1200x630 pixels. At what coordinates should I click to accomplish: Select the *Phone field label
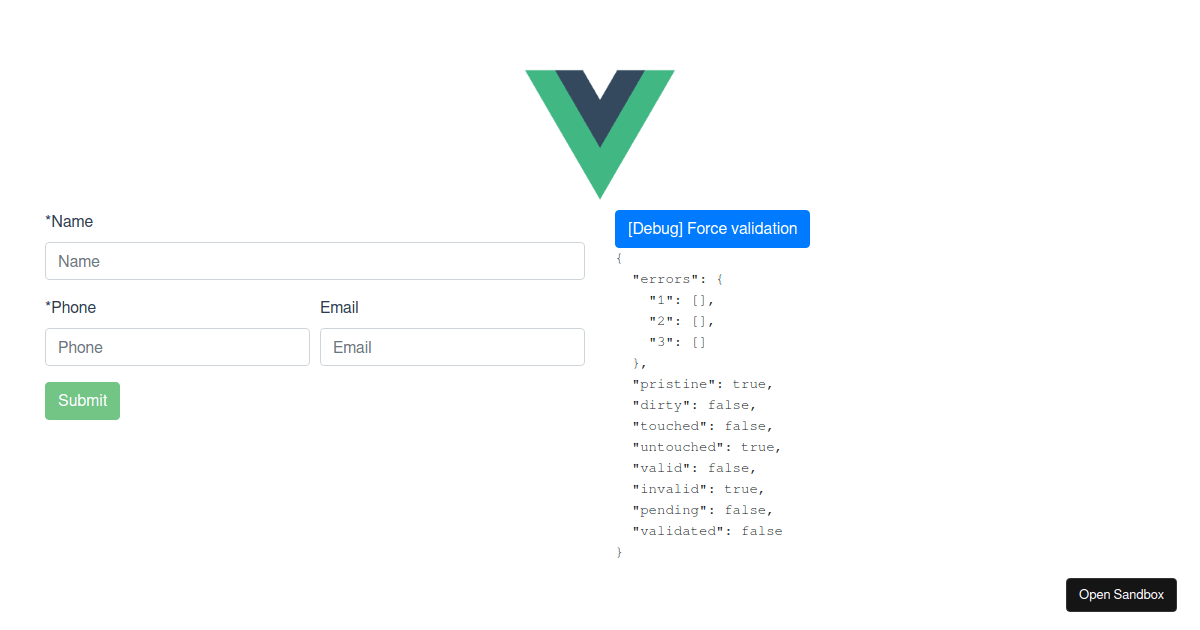pos(70,307)
